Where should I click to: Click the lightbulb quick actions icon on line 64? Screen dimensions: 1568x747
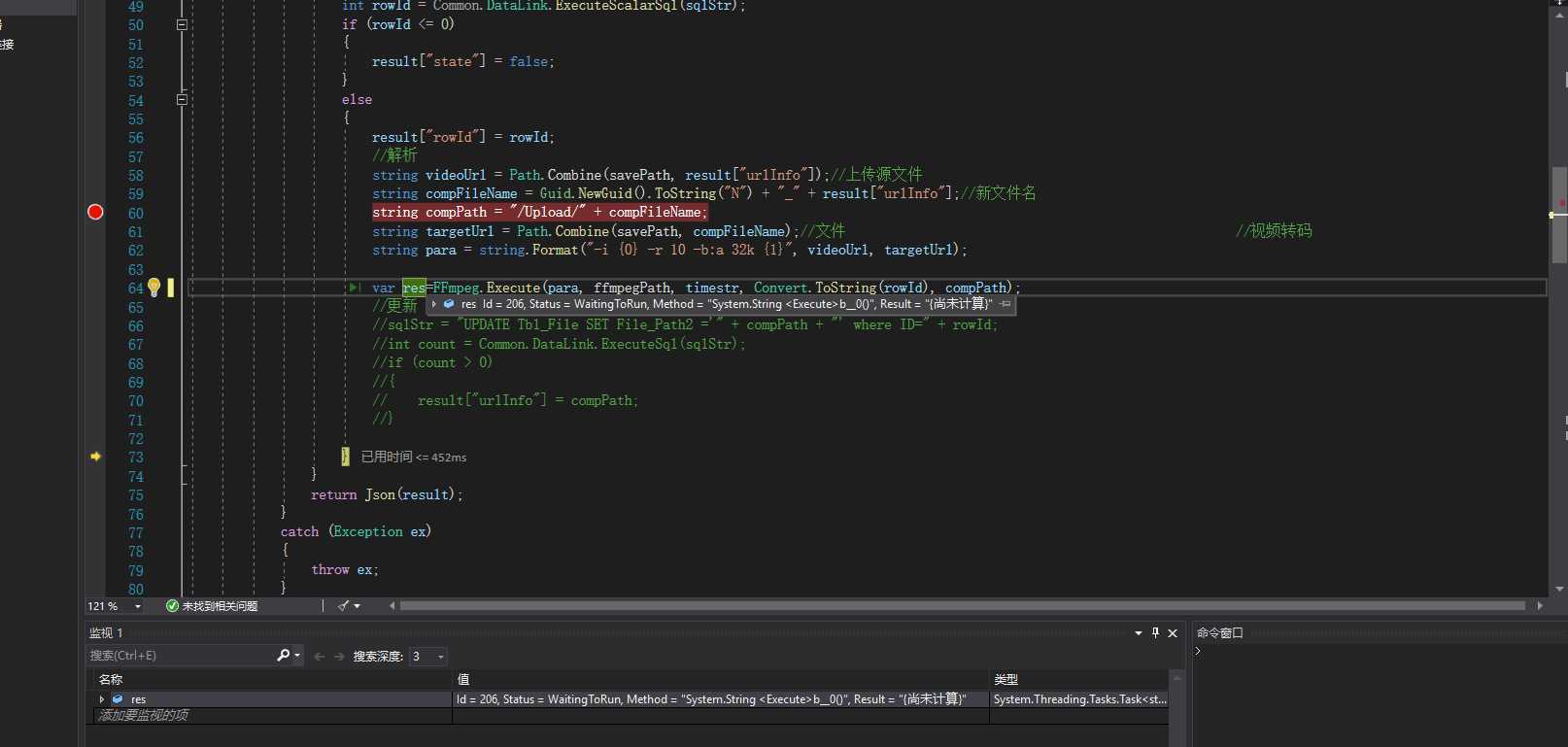click(153, 288)
